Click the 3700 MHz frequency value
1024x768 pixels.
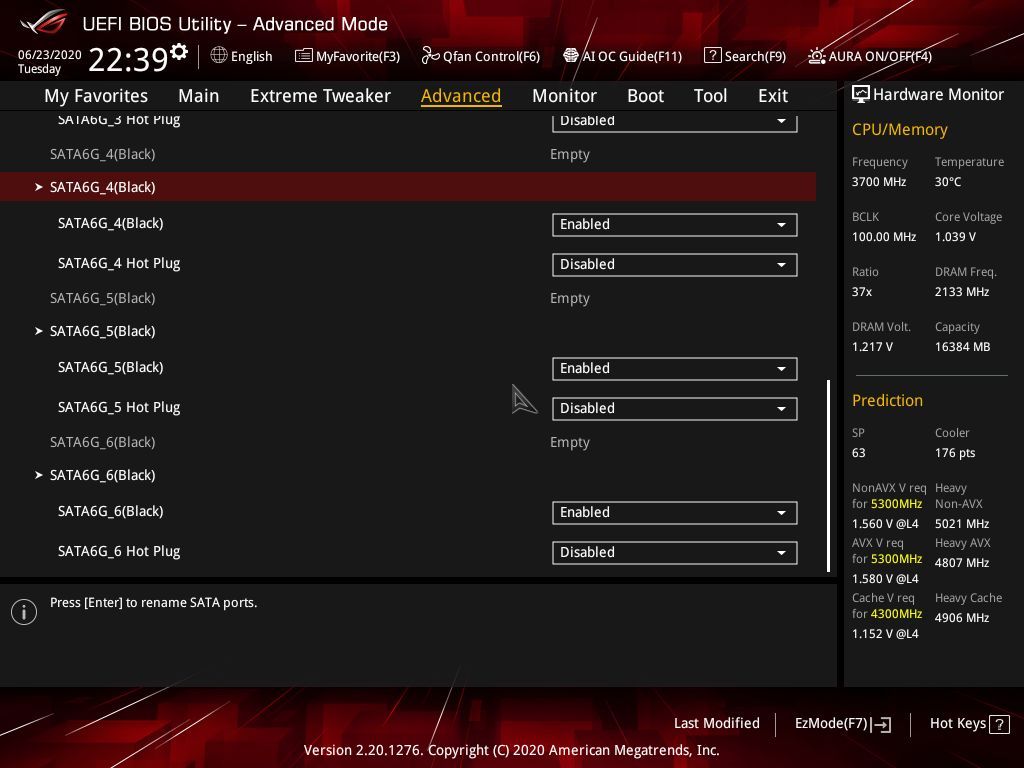[878, 182]
